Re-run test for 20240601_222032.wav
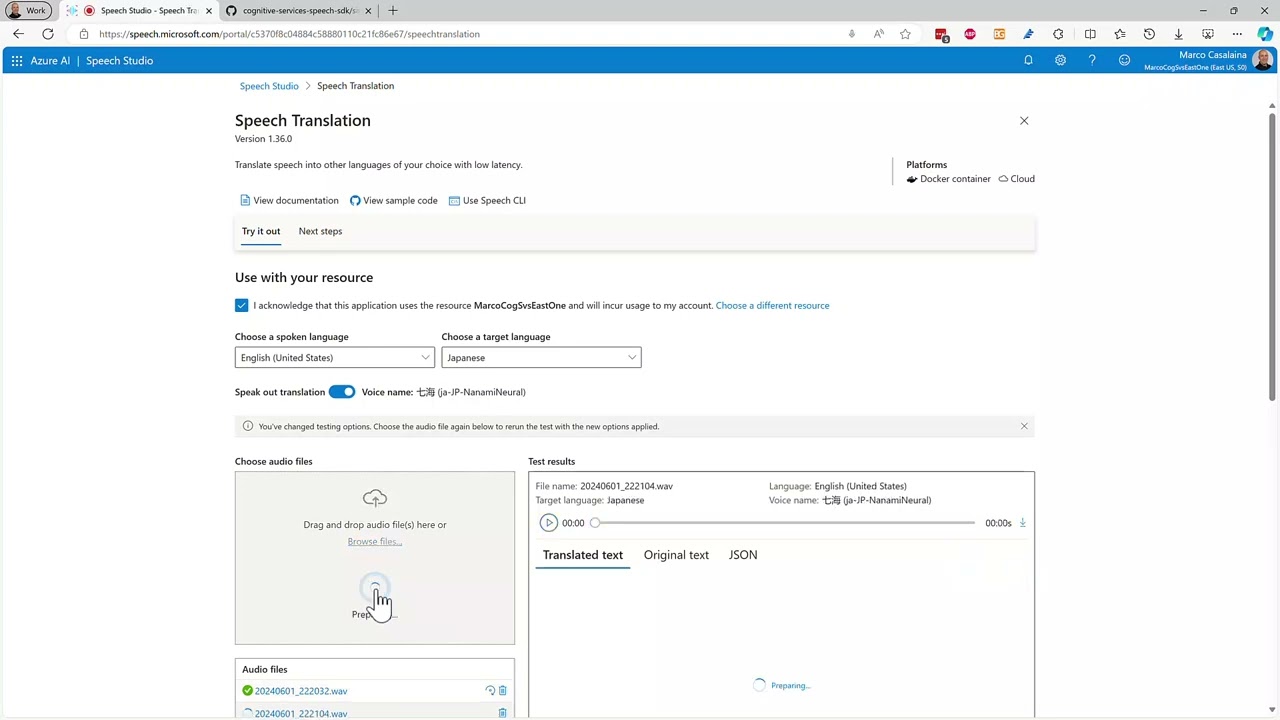 [x=490, y=691]
